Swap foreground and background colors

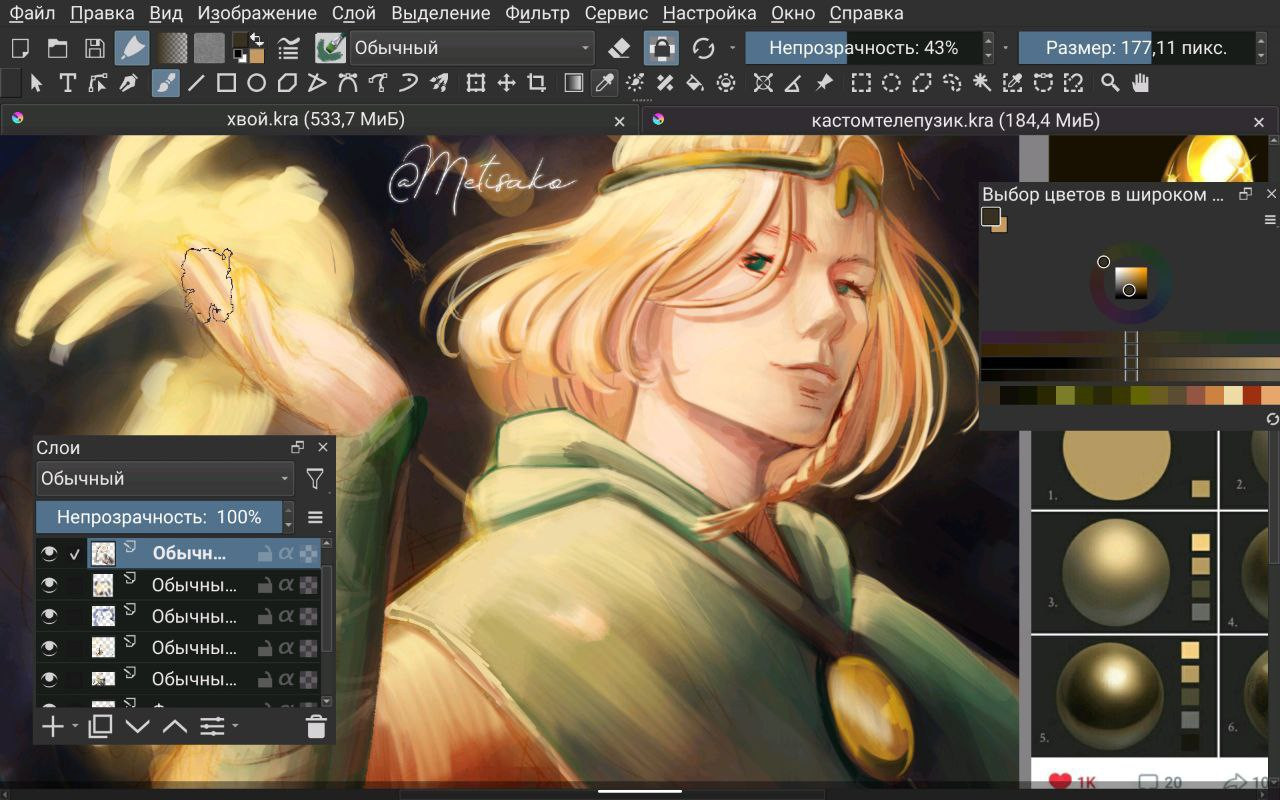257,39
